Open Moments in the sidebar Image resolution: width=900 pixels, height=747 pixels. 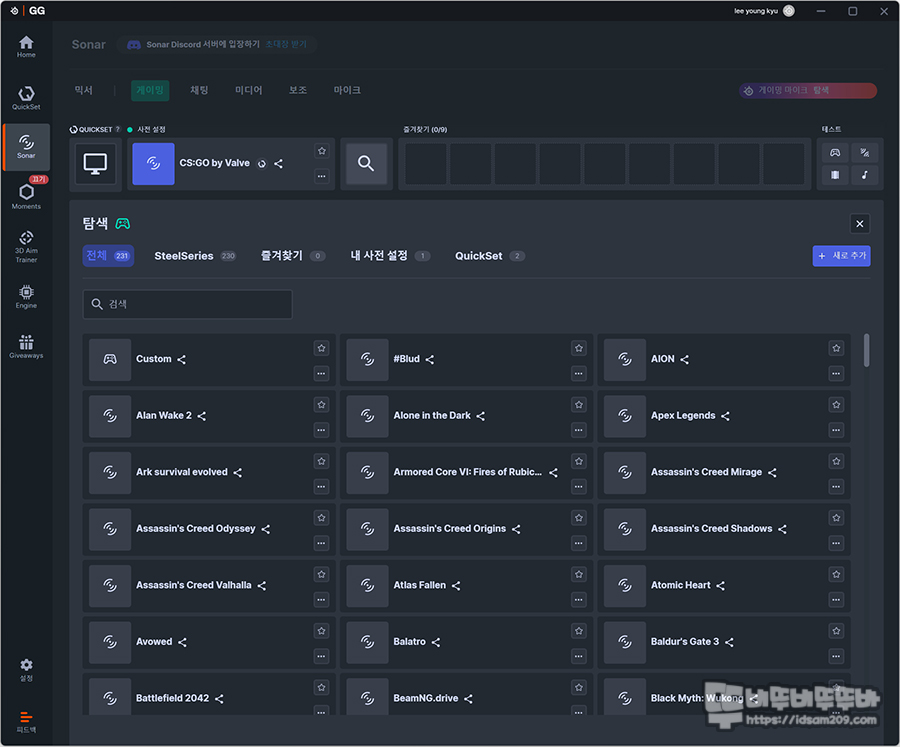click(26, 196)
